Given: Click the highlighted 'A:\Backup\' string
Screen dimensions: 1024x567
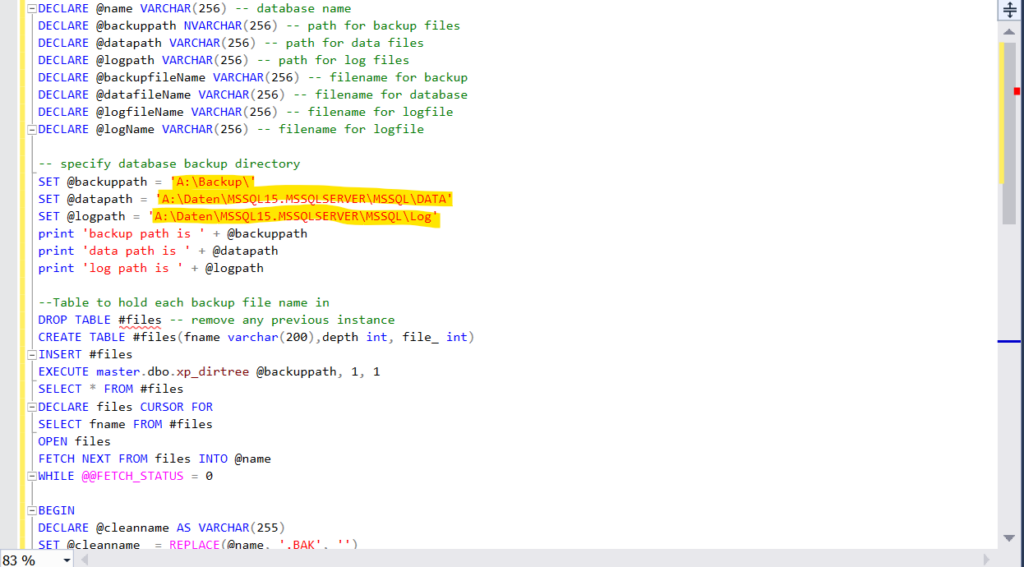Looking at the screenshot, I should [214, 182].
